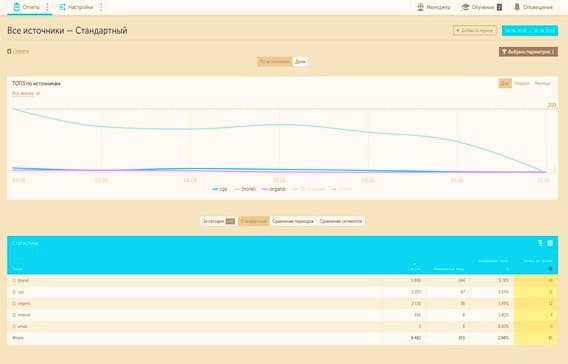Toggle the organic series in chart legend
The height and width of the screenshot is (364, 568).
274,189
